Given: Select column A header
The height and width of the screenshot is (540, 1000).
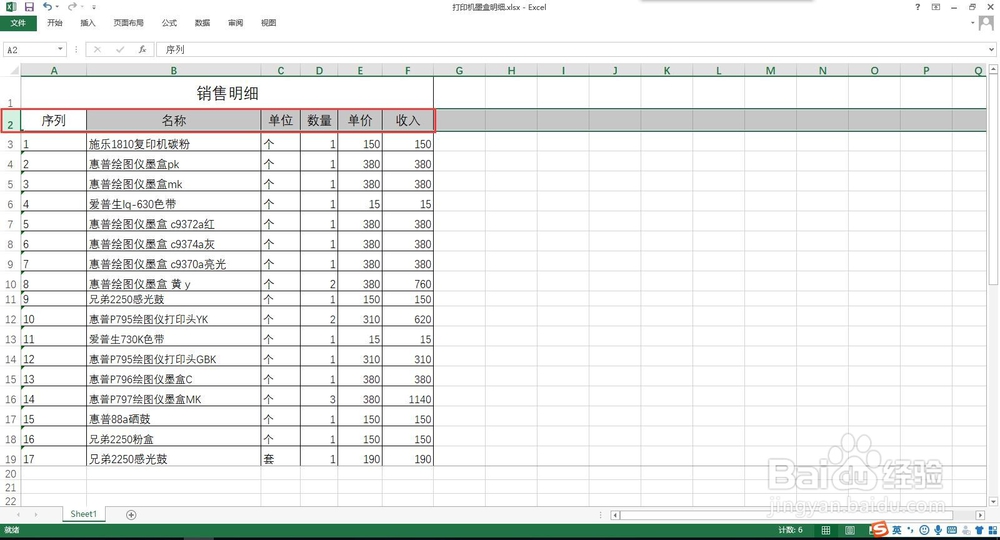Looking at the screenshot, I should click(x=54, y=70).
